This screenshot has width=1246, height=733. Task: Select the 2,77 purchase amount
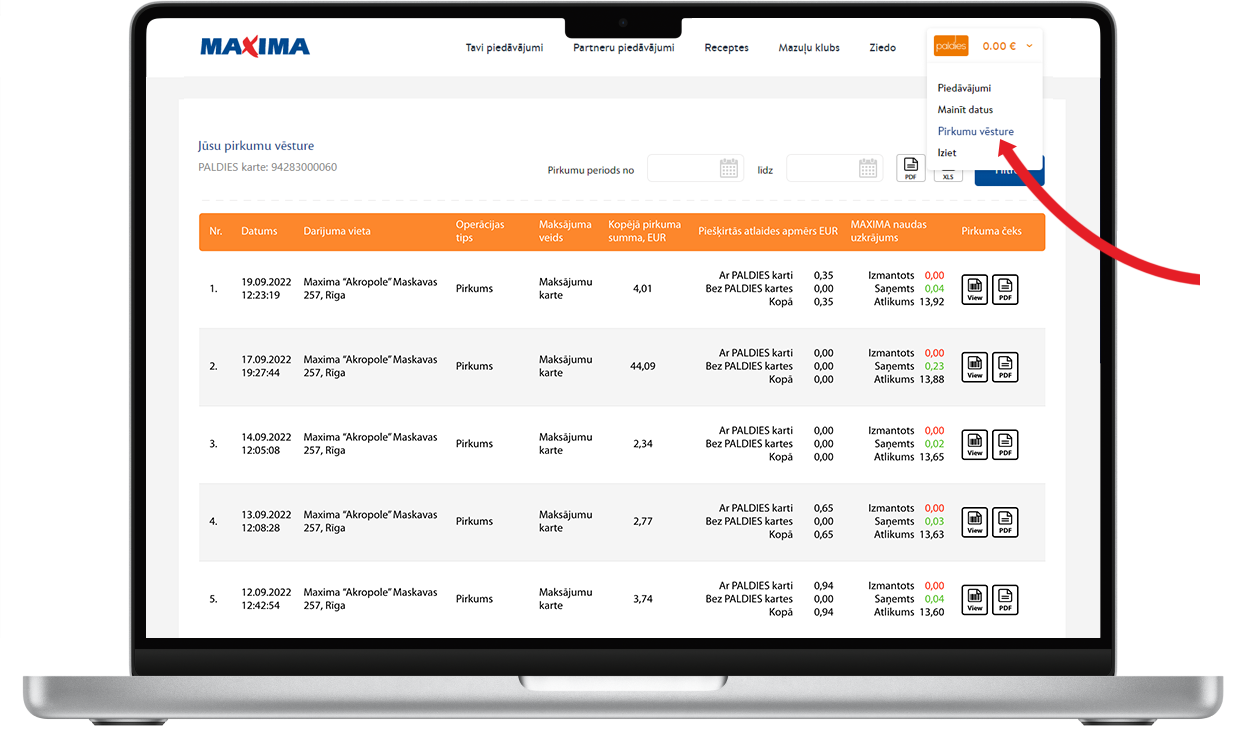(x=643, y=521)
